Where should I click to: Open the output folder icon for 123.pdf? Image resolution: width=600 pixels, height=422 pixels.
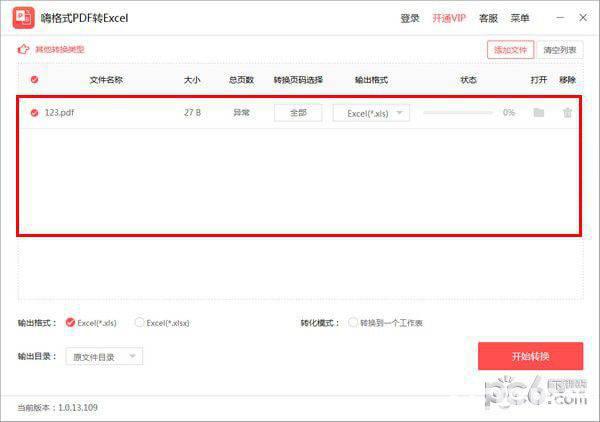coord(539,112)
